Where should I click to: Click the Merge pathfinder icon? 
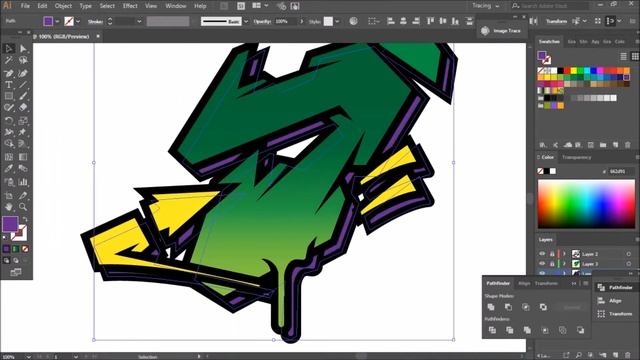[x=527, y=330]
